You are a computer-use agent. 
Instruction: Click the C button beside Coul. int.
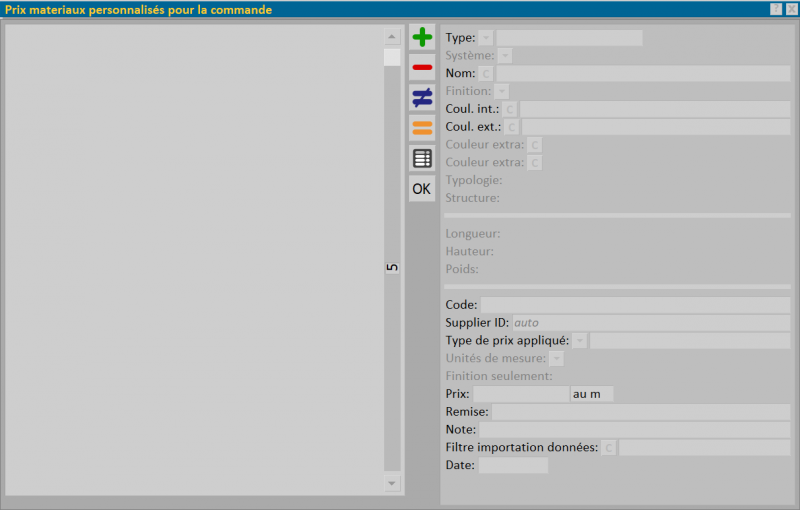pos(509,109)
